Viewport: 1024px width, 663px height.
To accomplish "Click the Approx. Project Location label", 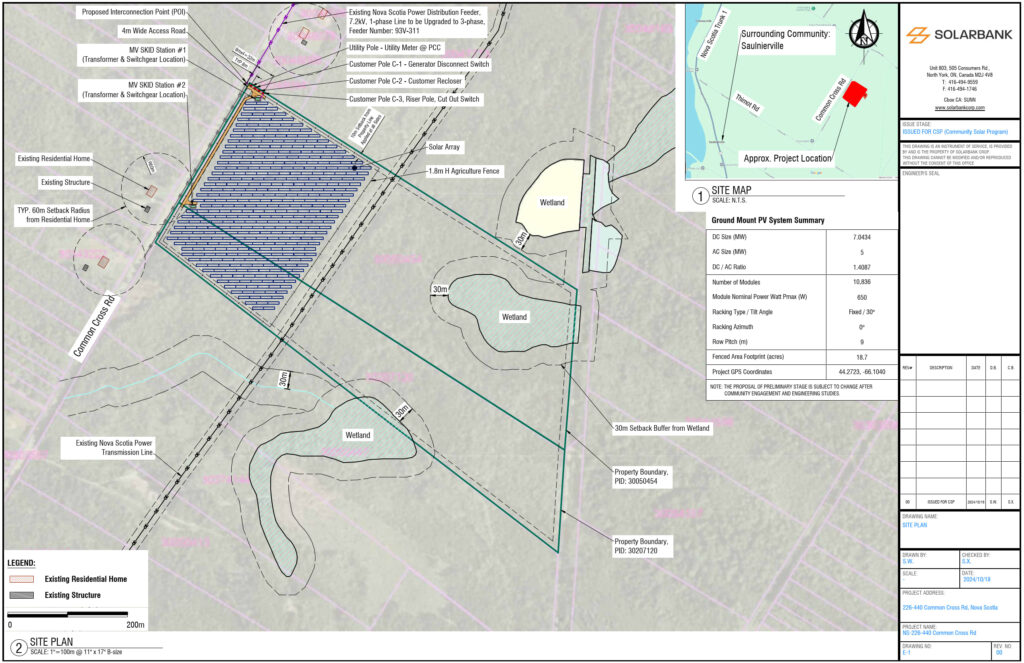I will click(x=788, y=158).
